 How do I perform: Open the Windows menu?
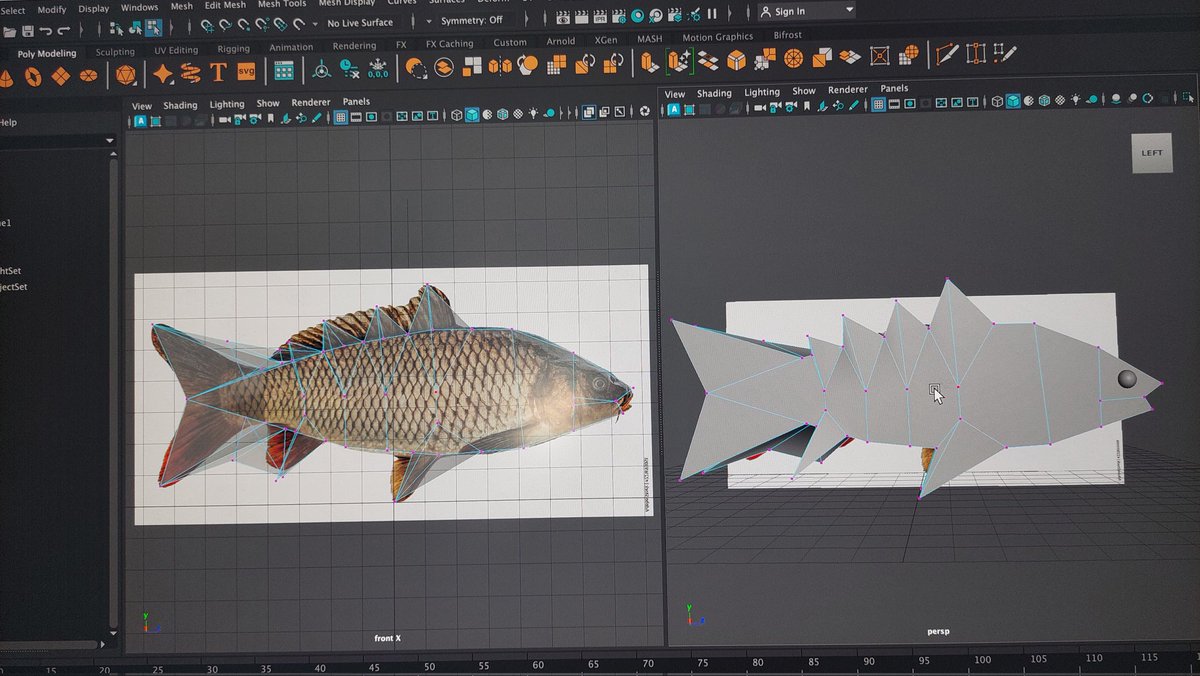coord(139,7)
